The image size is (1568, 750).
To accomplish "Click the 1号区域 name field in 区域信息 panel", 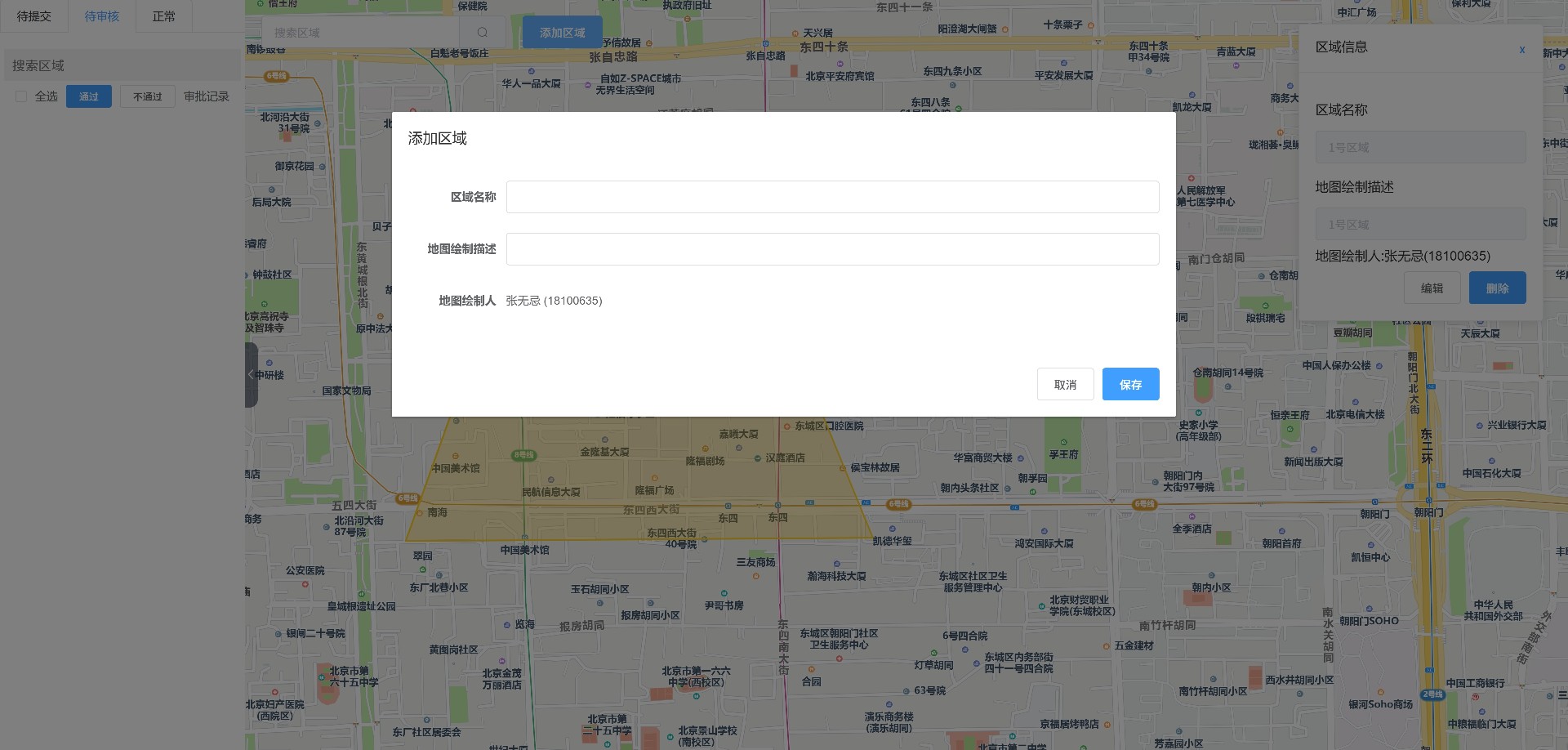I will point(1421,147).
